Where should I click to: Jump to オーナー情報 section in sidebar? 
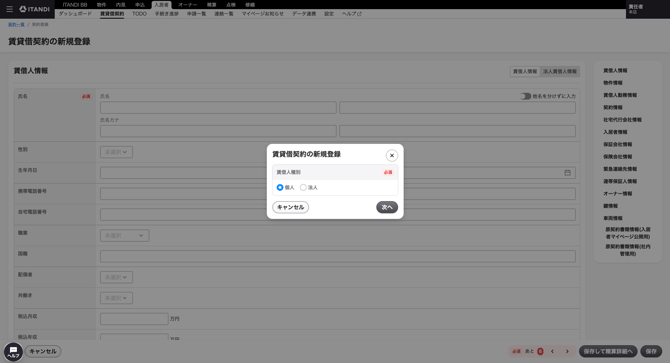pos(617,194)
